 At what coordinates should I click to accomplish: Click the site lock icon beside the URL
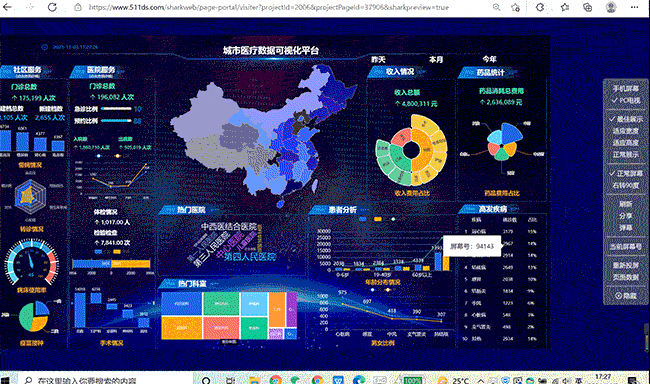78,7
